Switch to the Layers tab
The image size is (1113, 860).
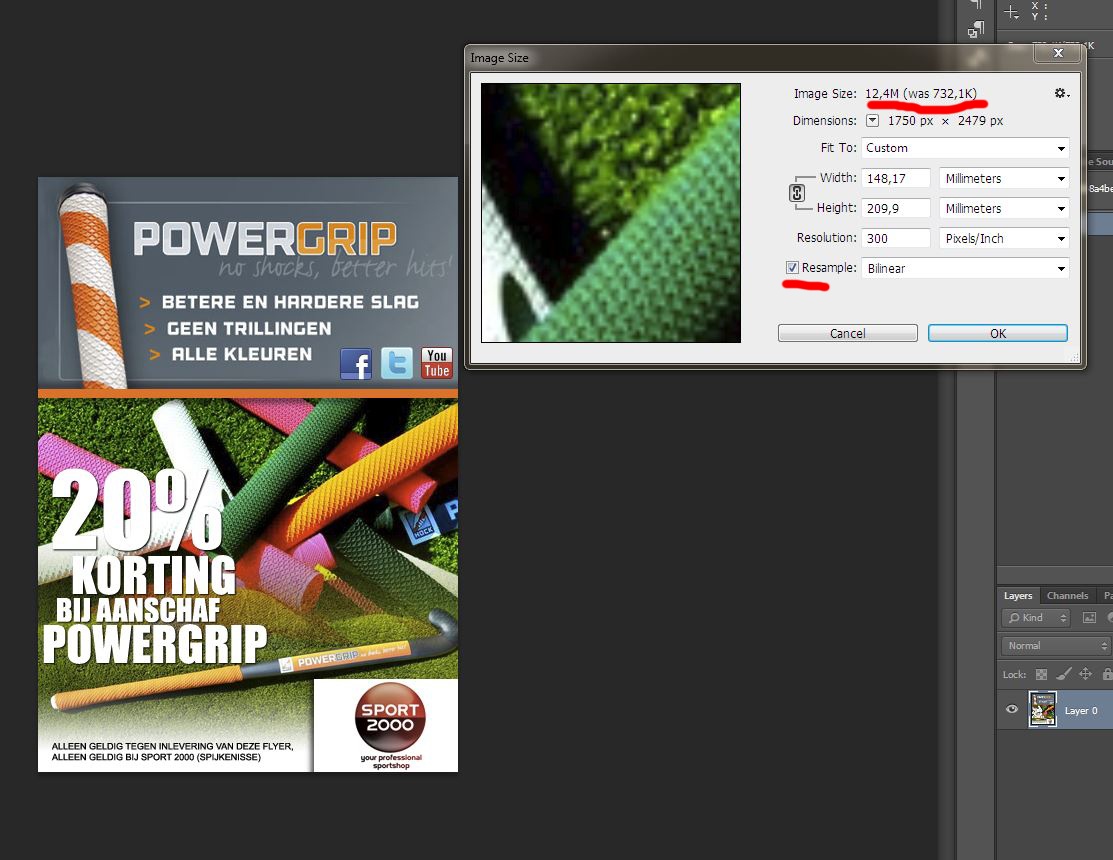coord(1018,595)
